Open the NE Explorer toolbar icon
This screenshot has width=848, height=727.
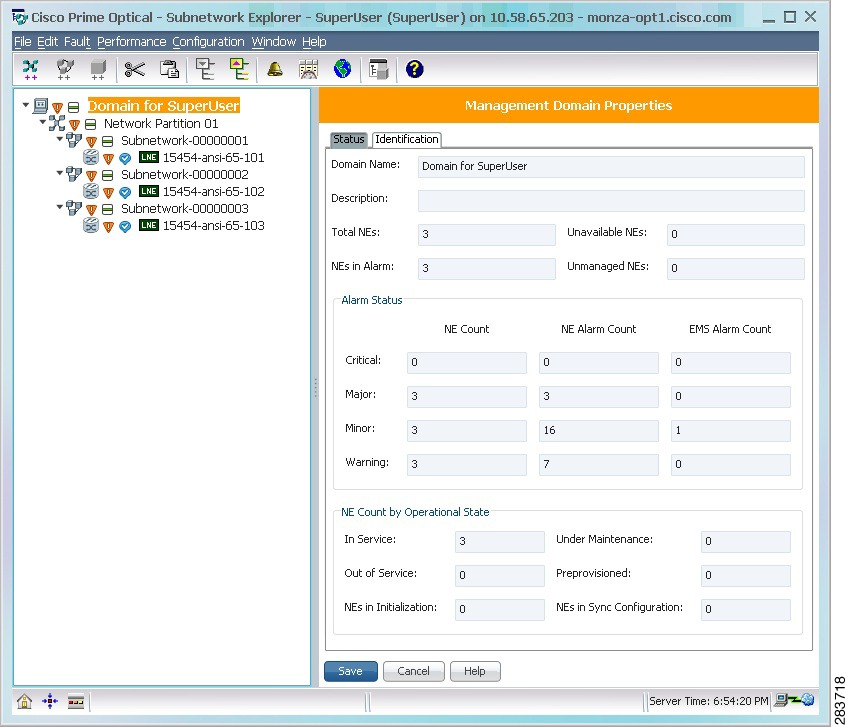click(x=378, y=69)
